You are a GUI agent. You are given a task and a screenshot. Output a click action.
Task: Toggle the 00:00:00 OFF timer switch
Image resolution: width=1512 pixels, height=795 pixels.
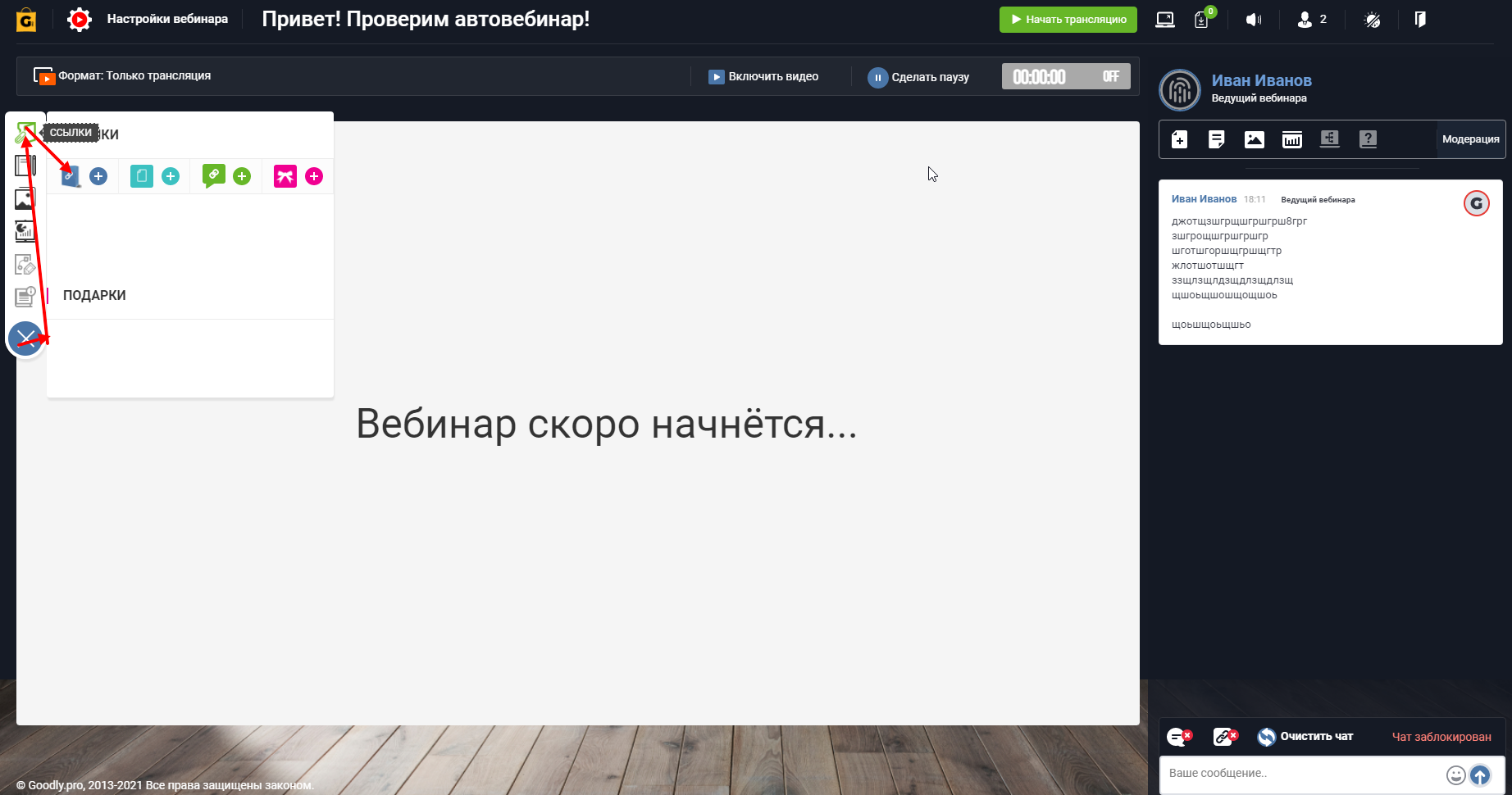click(x=1066, y=76)
